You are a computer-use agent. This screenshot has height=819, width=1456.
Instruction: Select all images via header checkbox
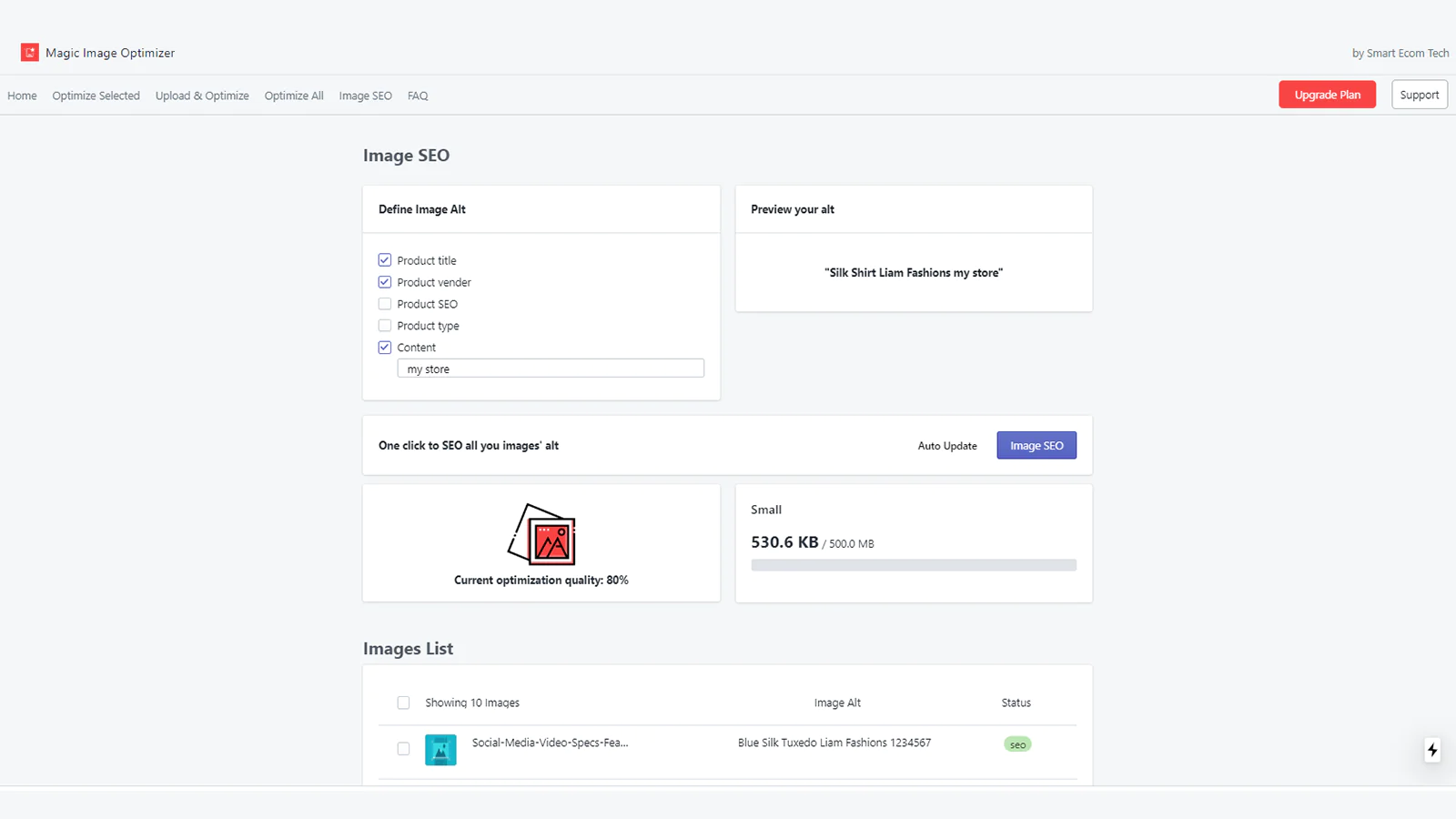(403, 703)
